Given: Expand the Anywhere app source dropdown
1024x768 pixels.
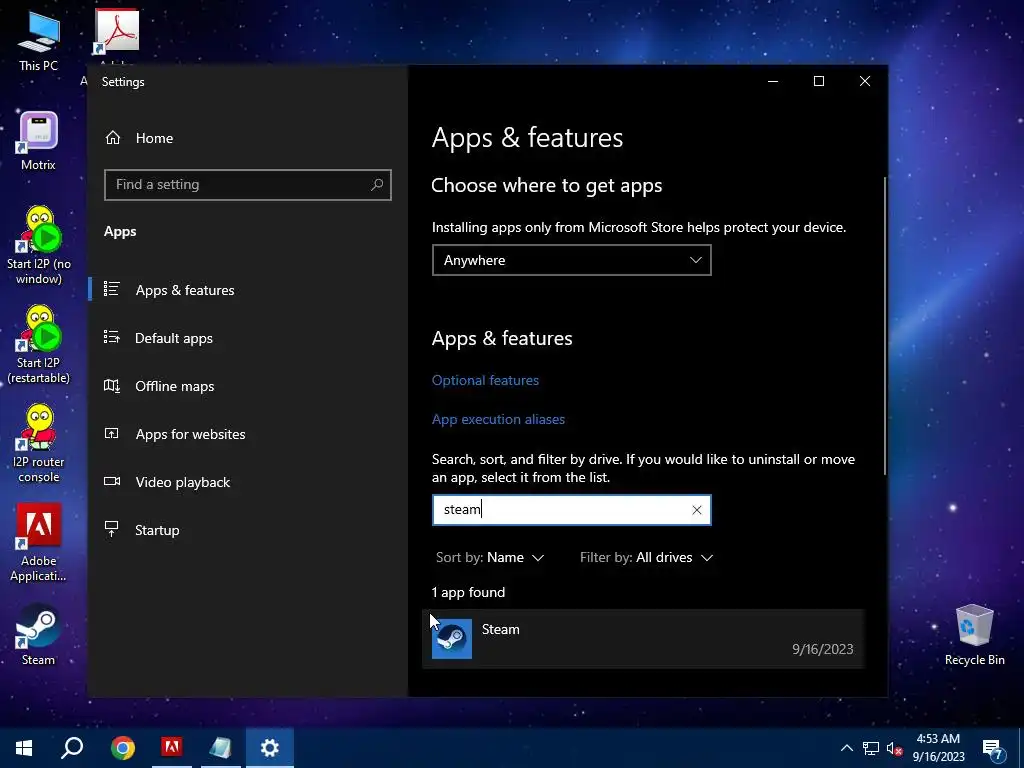Looking at the screenshot, I should (x=571, y=260).
